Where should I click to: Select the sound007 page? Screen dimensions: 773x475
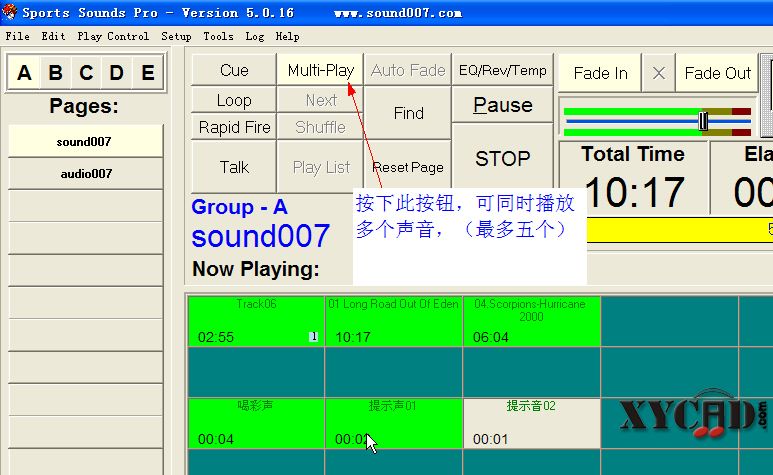pyautogui.click(x=85, y=141)
